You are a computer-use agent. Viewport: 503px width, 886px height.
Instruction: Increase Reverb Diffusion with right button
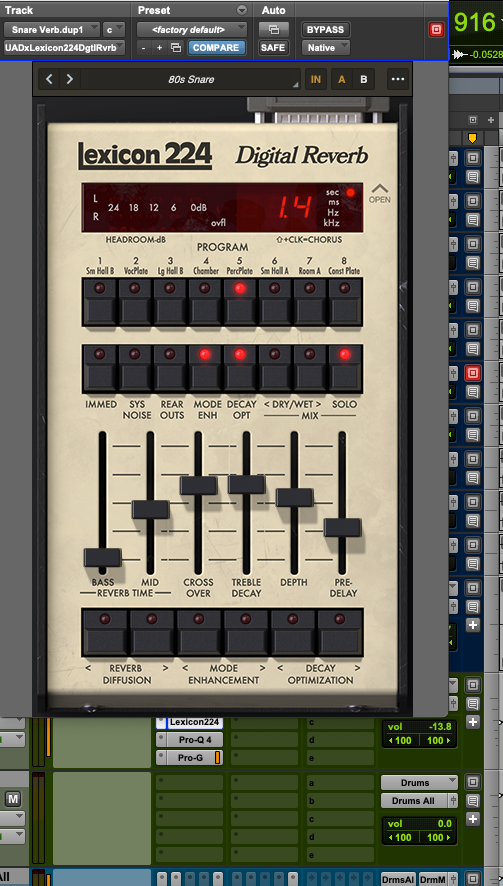click(152, 632)
